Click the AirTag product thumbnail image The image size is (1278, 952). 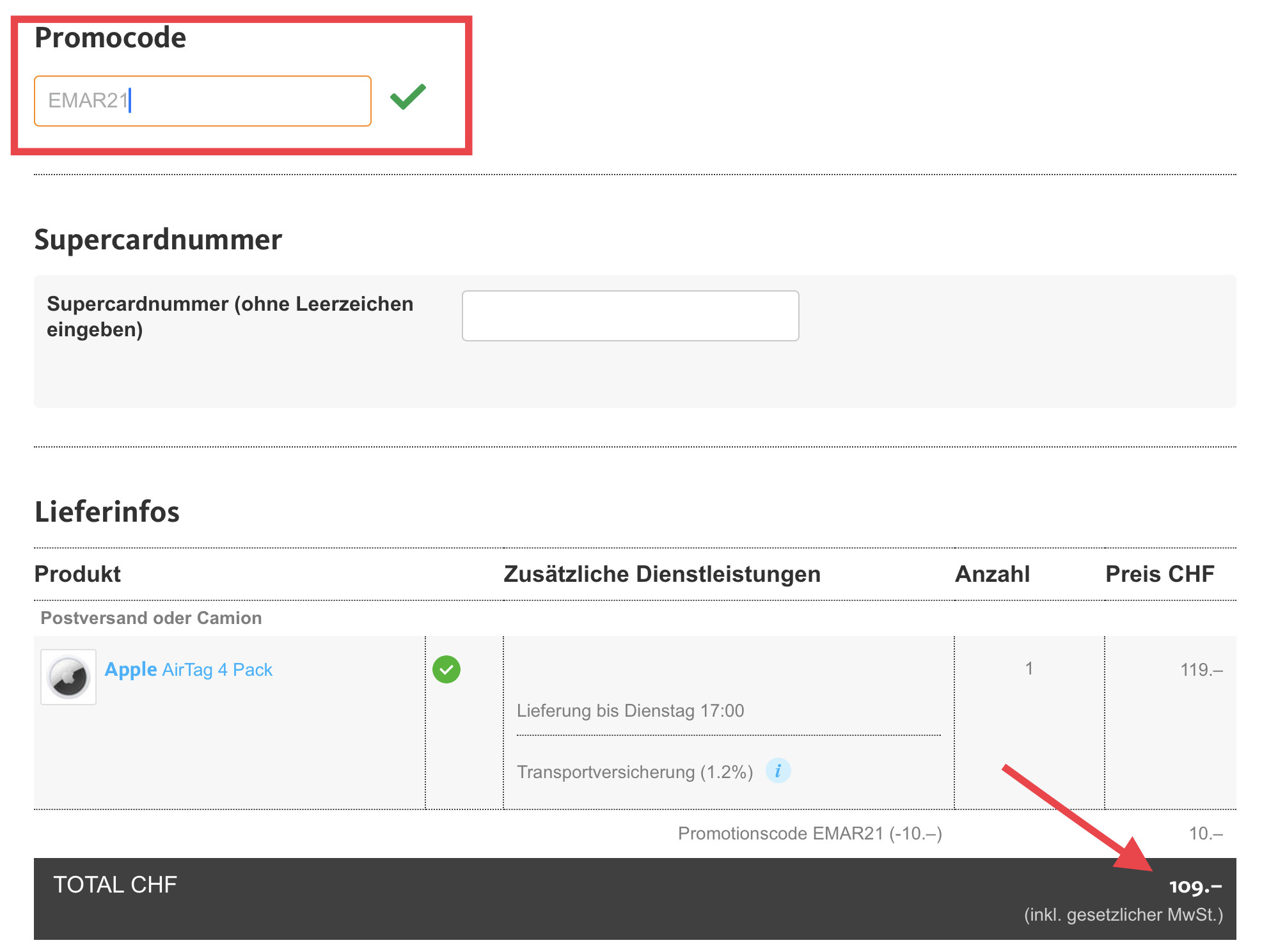(68, 677)
